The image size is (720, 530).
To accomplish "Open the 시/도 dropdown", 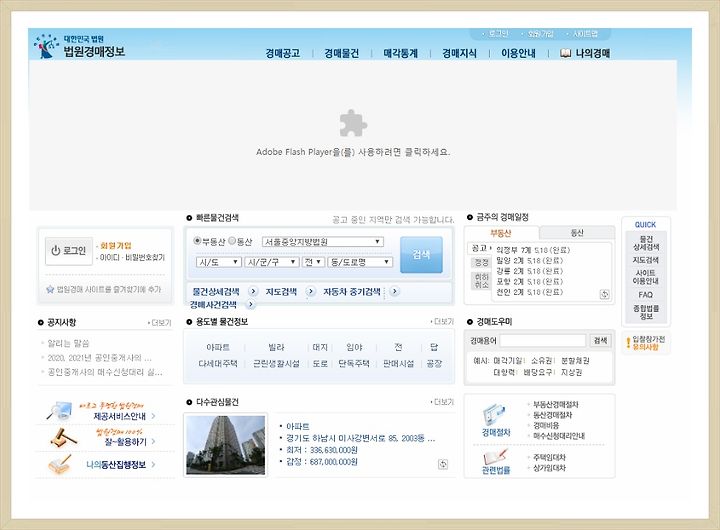I will [219, 262].
